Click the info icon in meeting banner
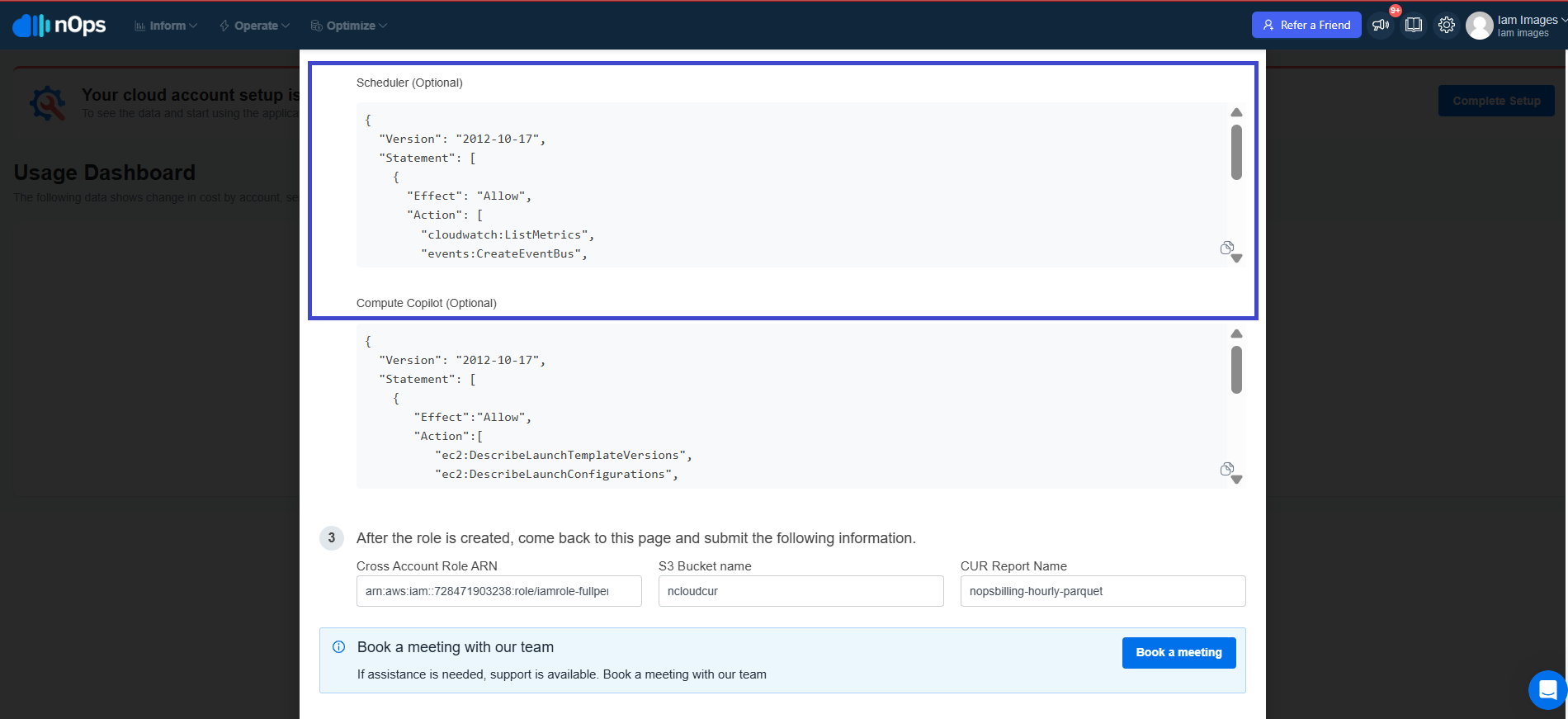1568x719 pixels. click(338, 647)
